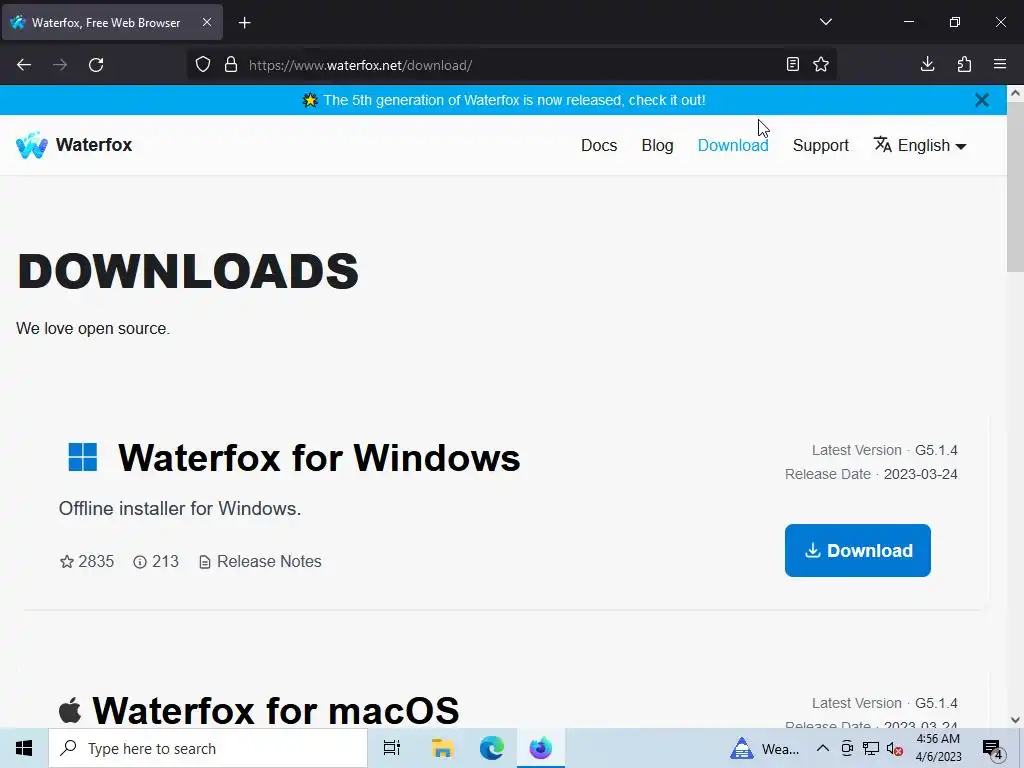Click the 213 open issues count
Image resolution: width=1024 pixels, height=768 pixels.
click(x=156, y=562)
